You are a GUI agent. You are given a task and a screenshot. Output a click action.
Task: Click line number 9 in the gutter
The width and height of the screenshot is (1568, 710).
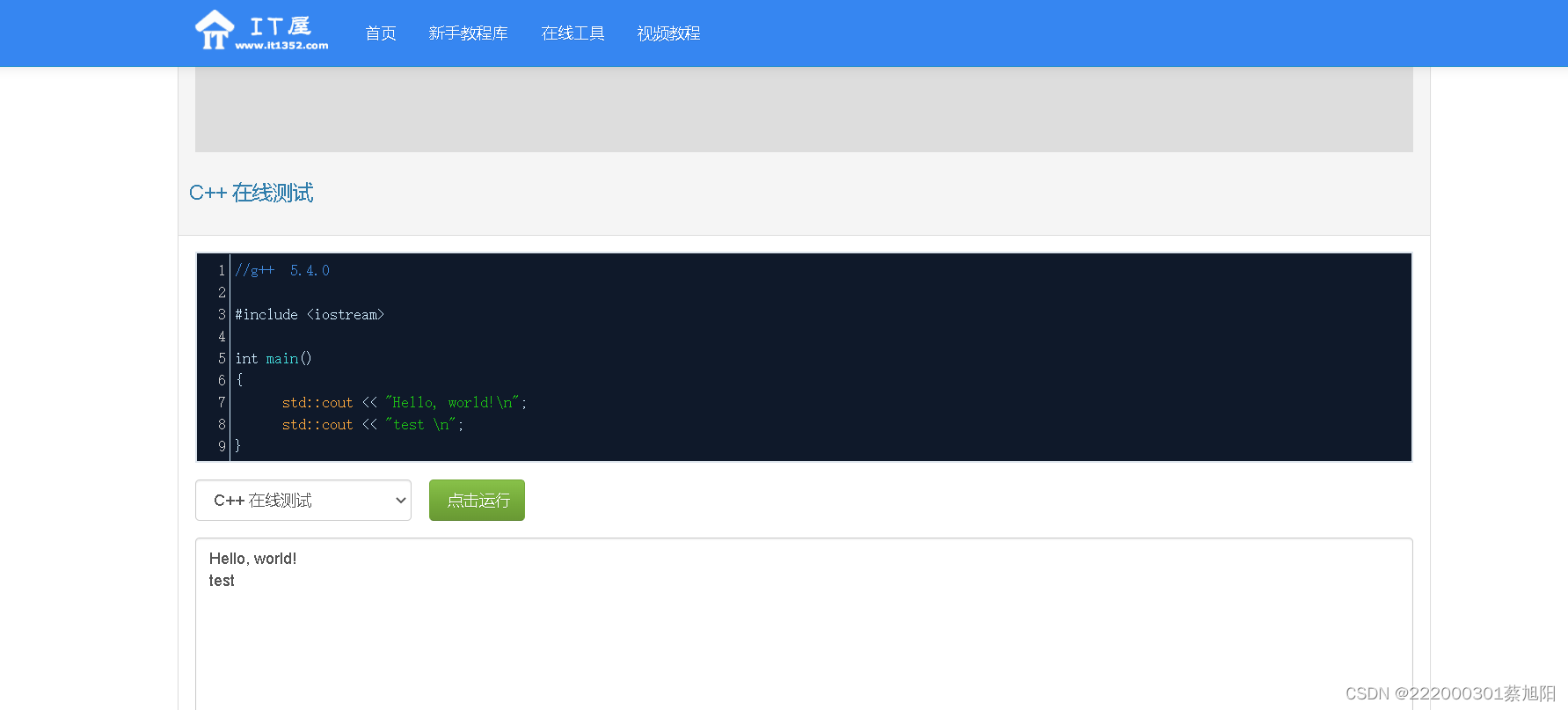(222, 446)
